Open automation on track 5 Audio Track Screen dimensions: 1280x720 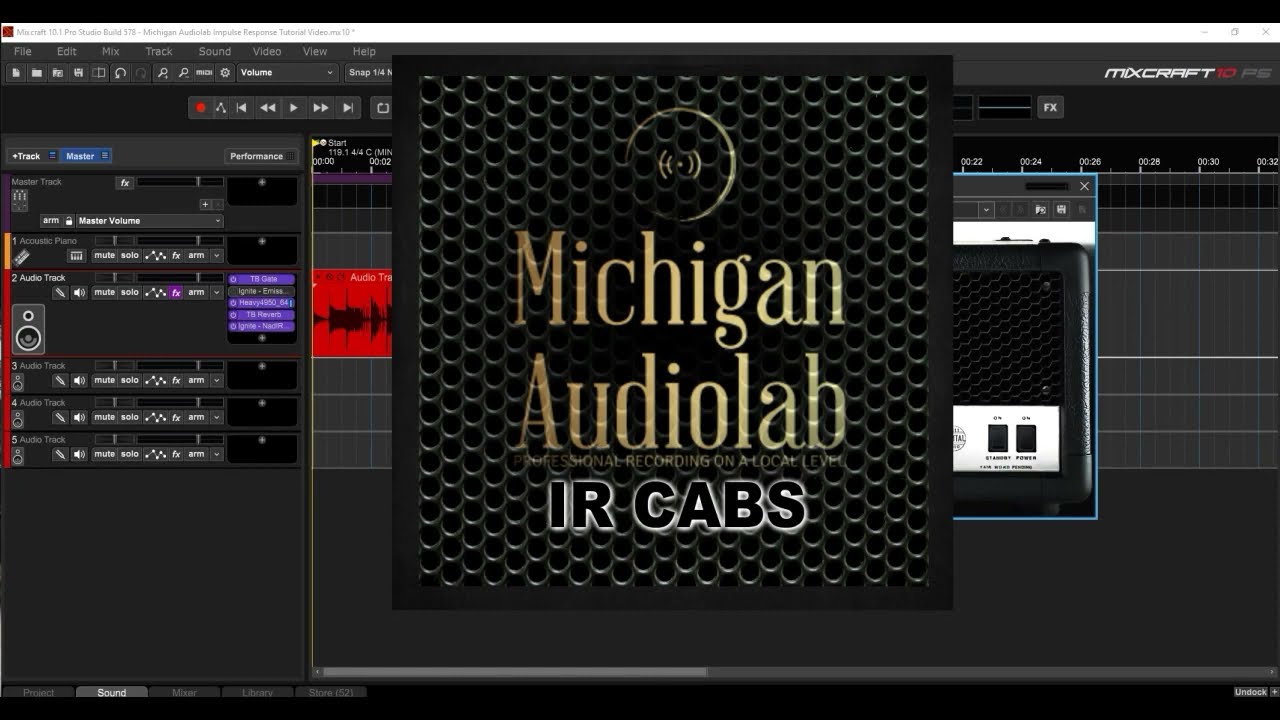155,455
